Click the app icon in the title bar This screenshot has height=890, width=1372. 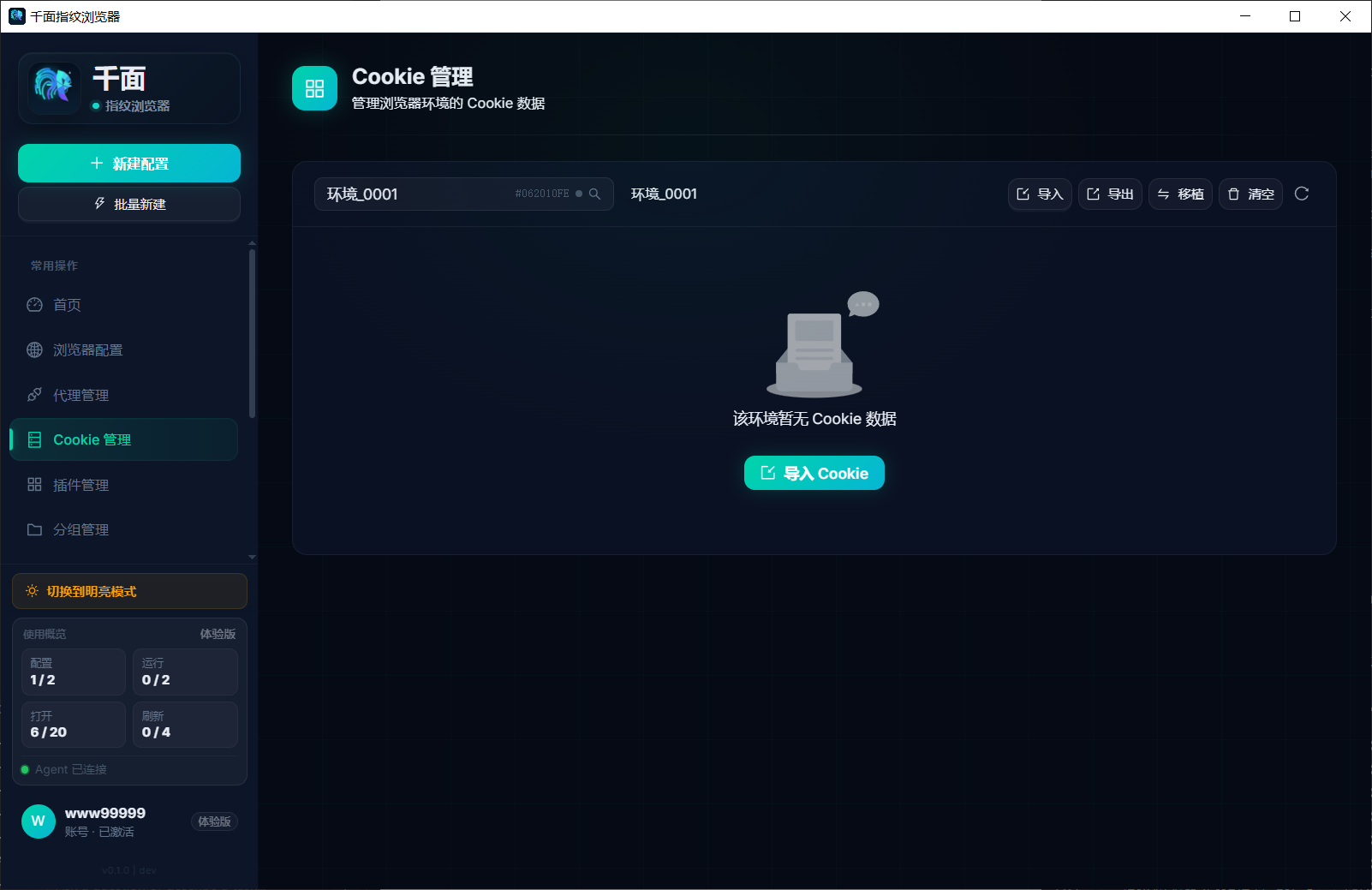coord(16,16)
